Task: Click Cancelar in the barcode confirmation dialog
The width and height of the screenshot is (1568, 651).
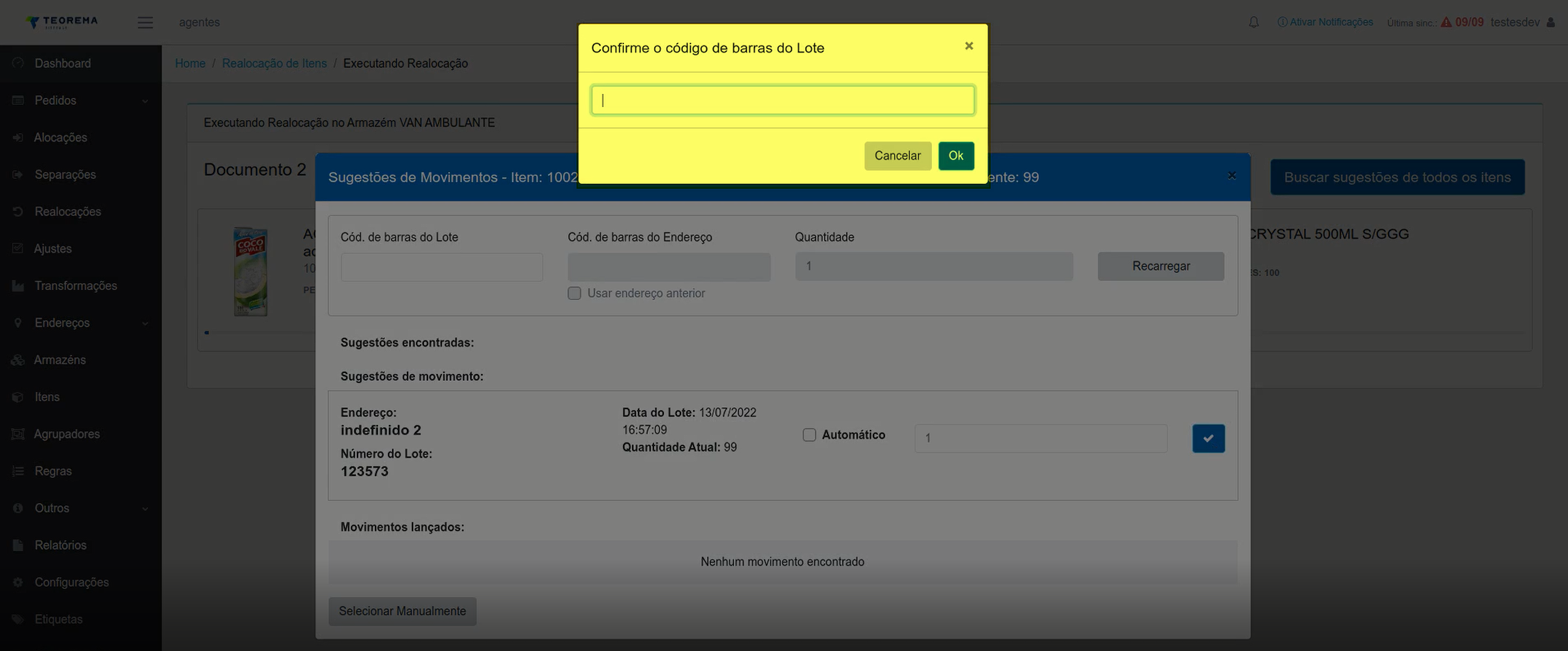Action: 898,156
